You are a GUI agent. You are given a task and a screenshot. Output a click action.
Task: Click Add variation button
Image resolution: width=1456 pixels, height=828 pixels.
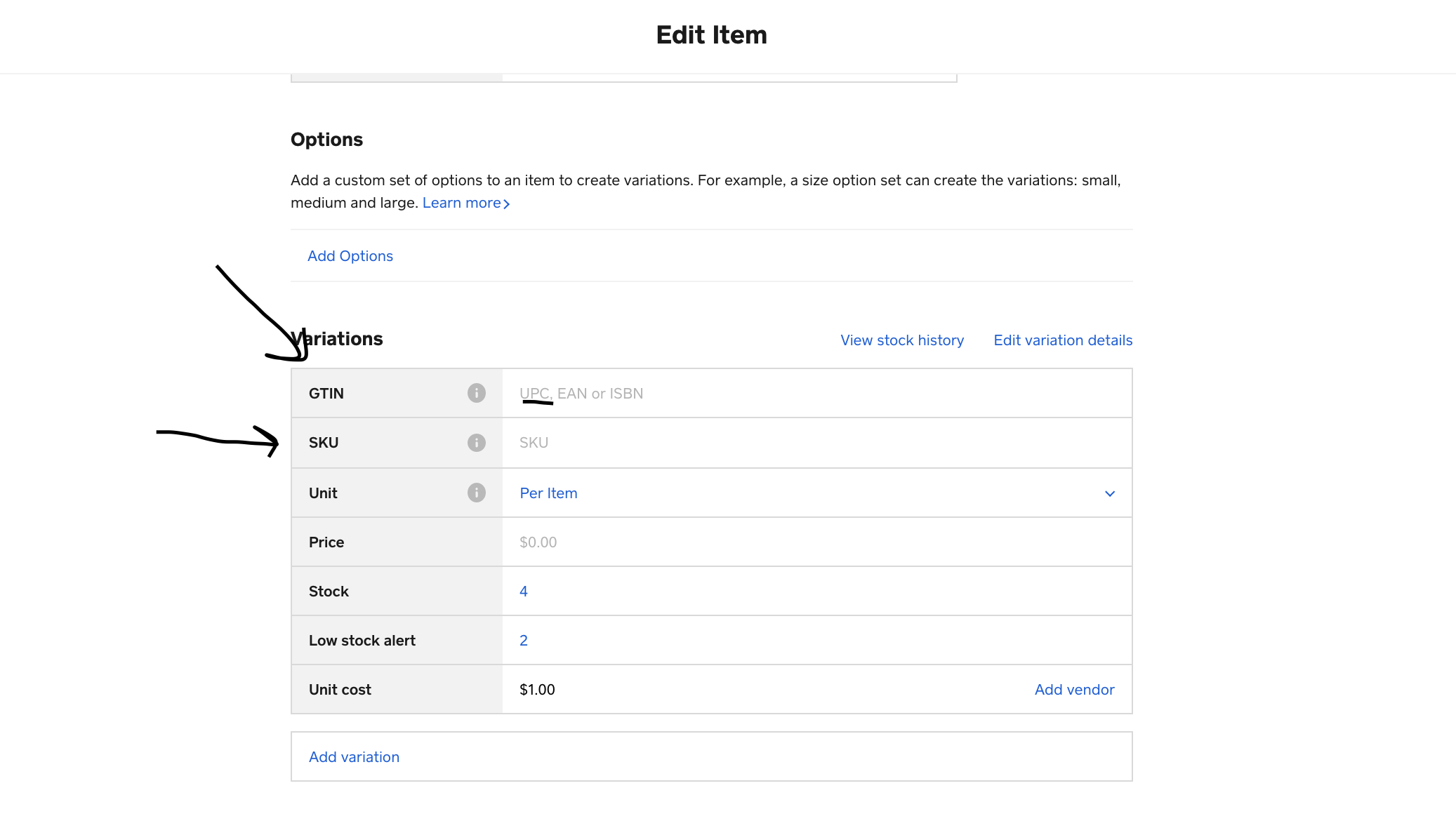pos(354,757)
